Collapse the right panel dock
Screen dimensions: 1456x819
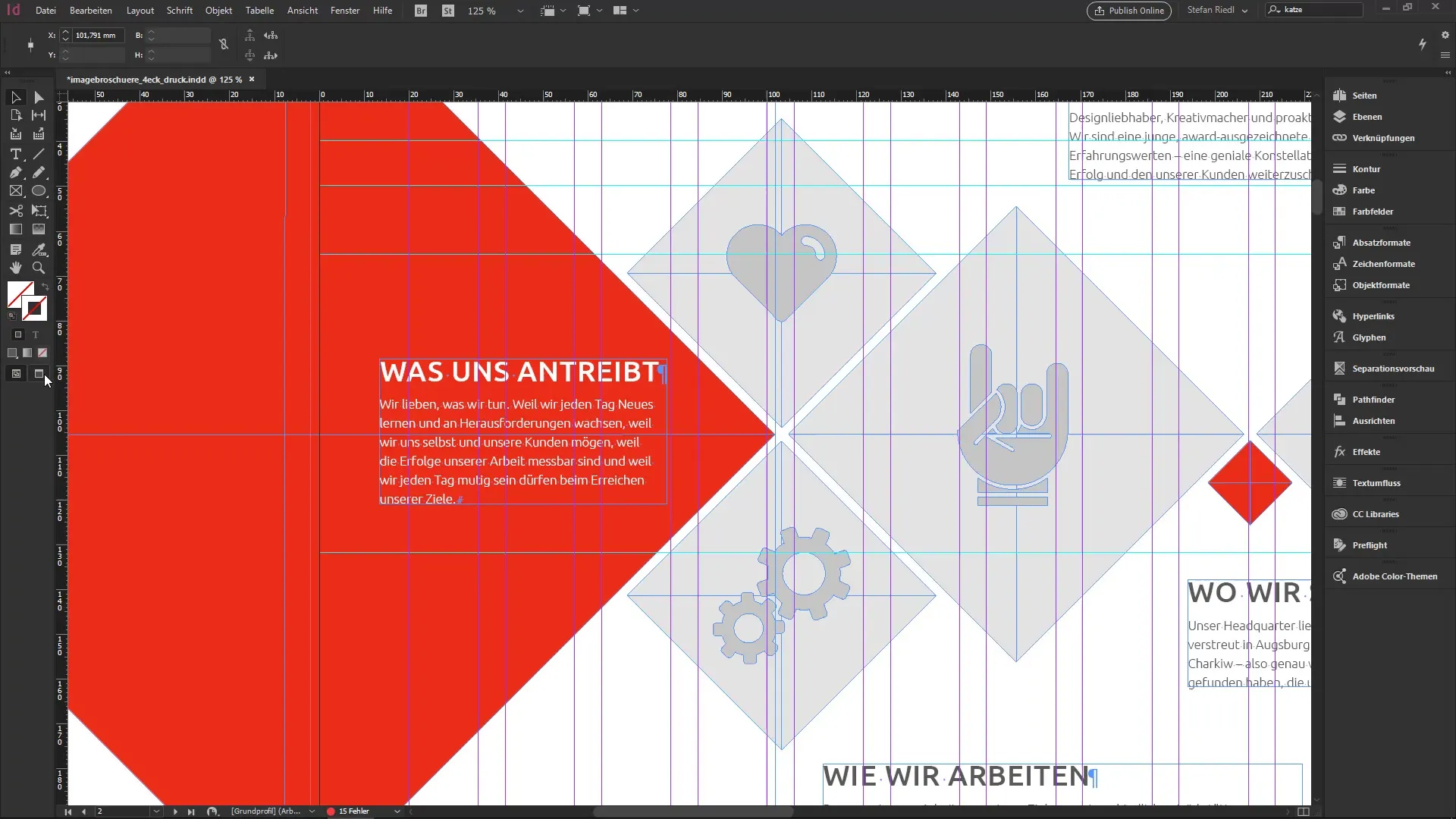(x=1449, y=73)
